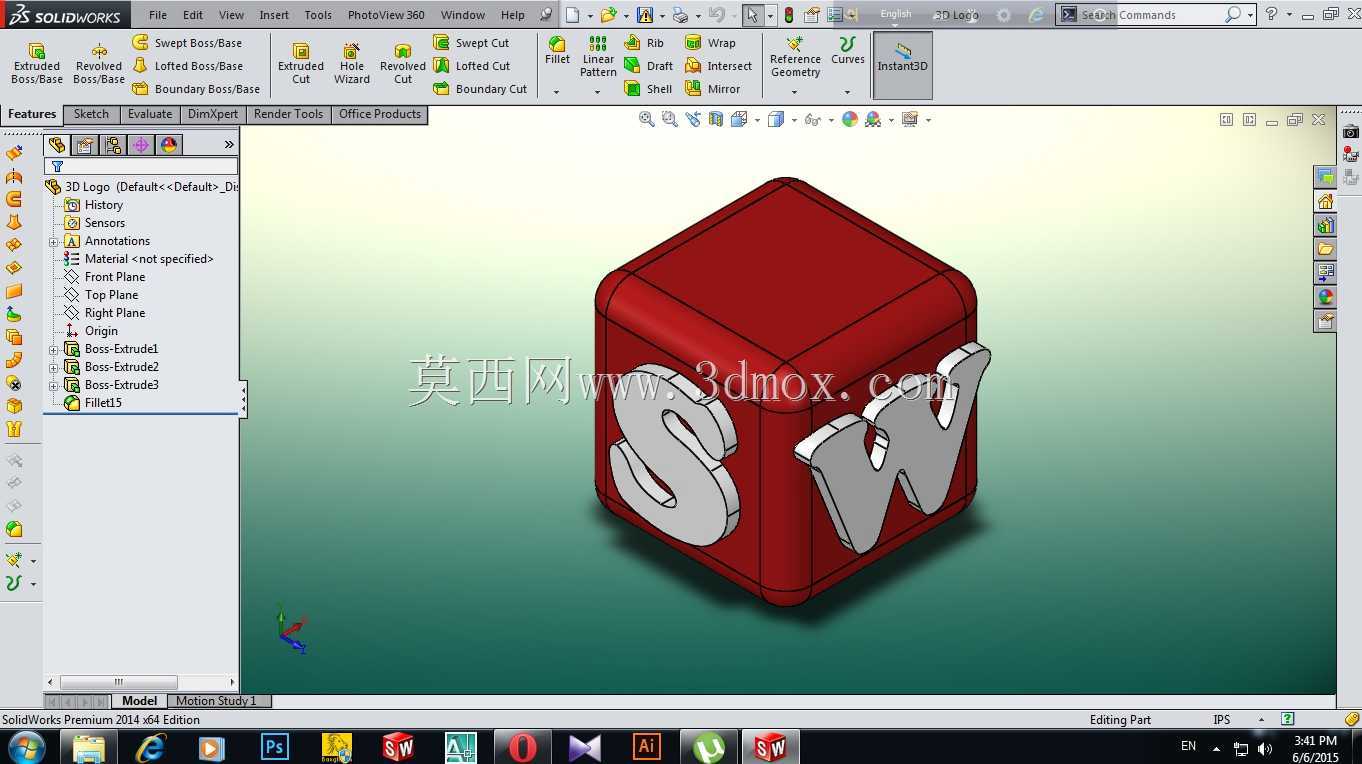Select Material <not specified> entry
1362x764 pixels.
pos(139,259)
